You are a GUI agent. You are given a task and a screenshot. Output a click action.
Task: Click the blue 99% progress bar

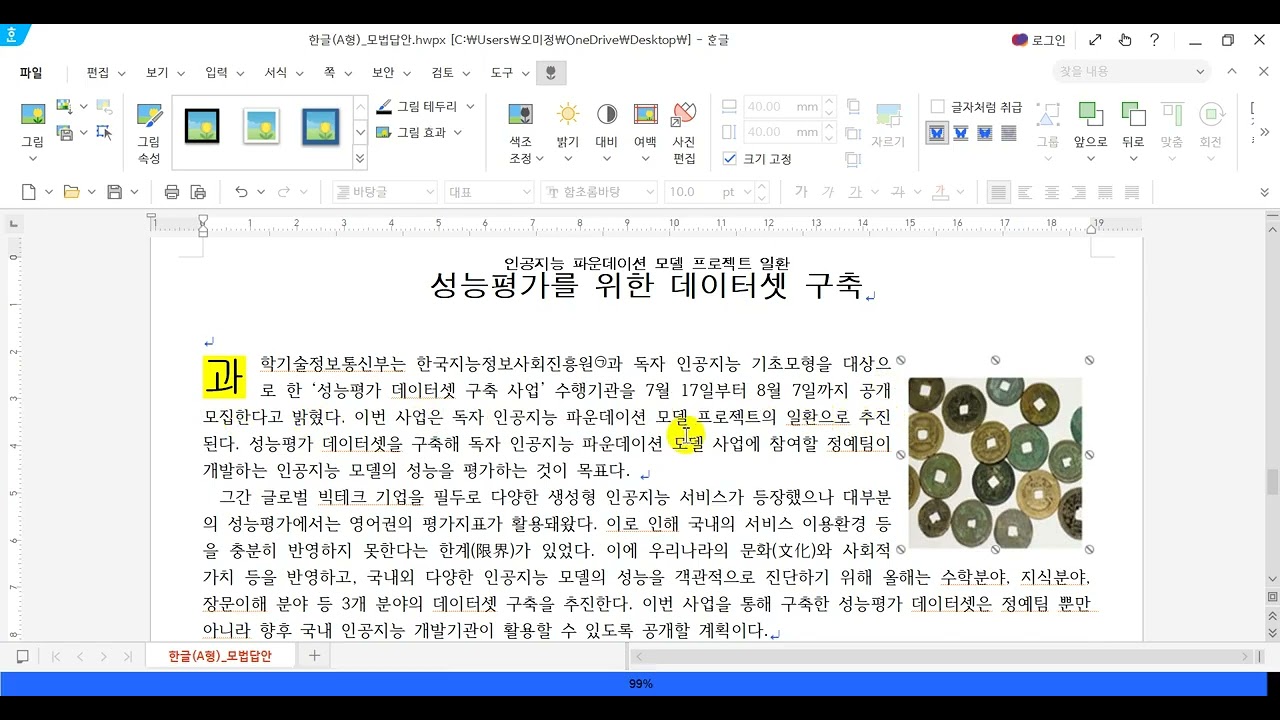click(x=640, y=684)
